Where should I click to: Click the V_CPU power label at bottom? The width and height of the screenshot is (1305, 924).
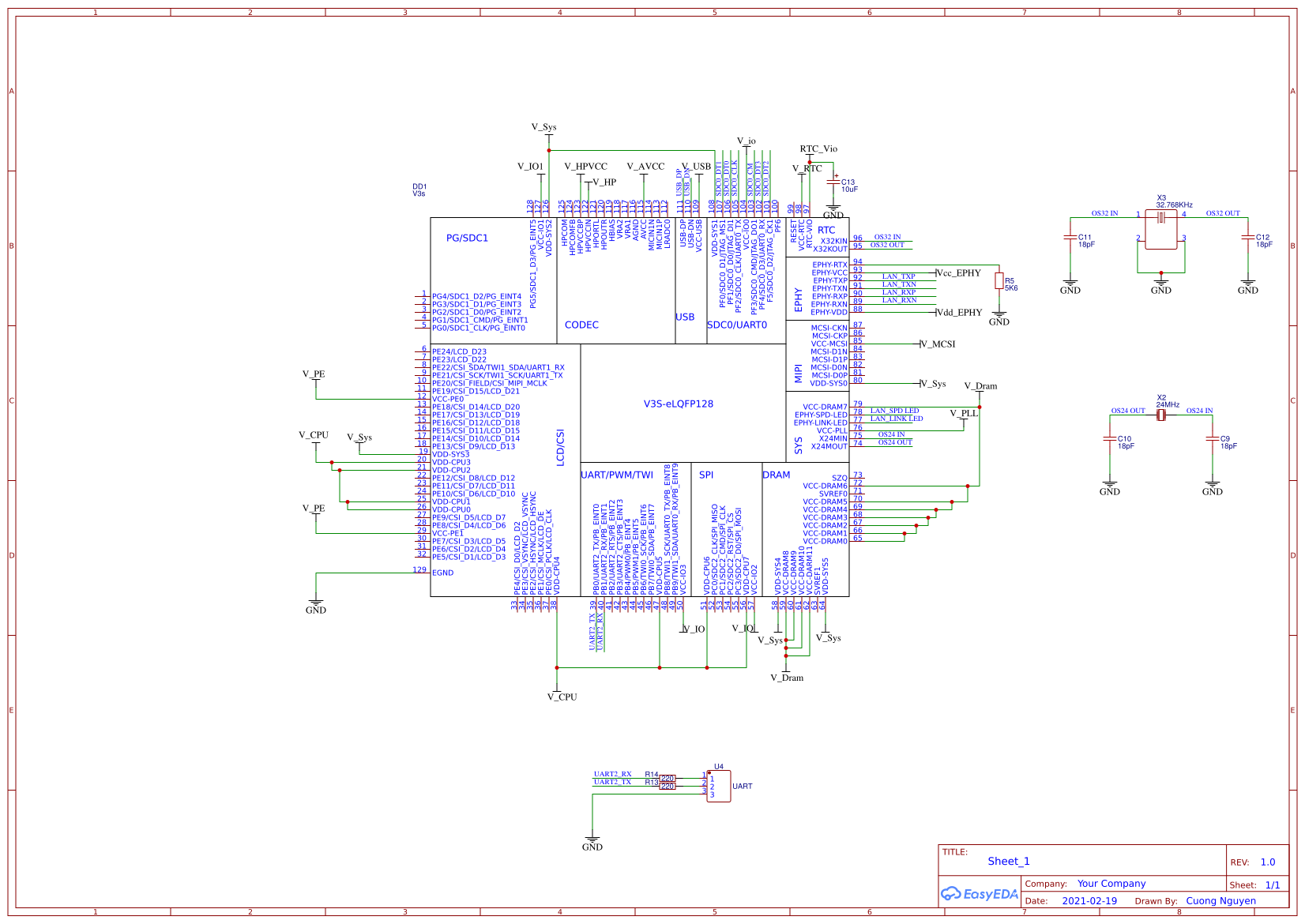[562, 697]
